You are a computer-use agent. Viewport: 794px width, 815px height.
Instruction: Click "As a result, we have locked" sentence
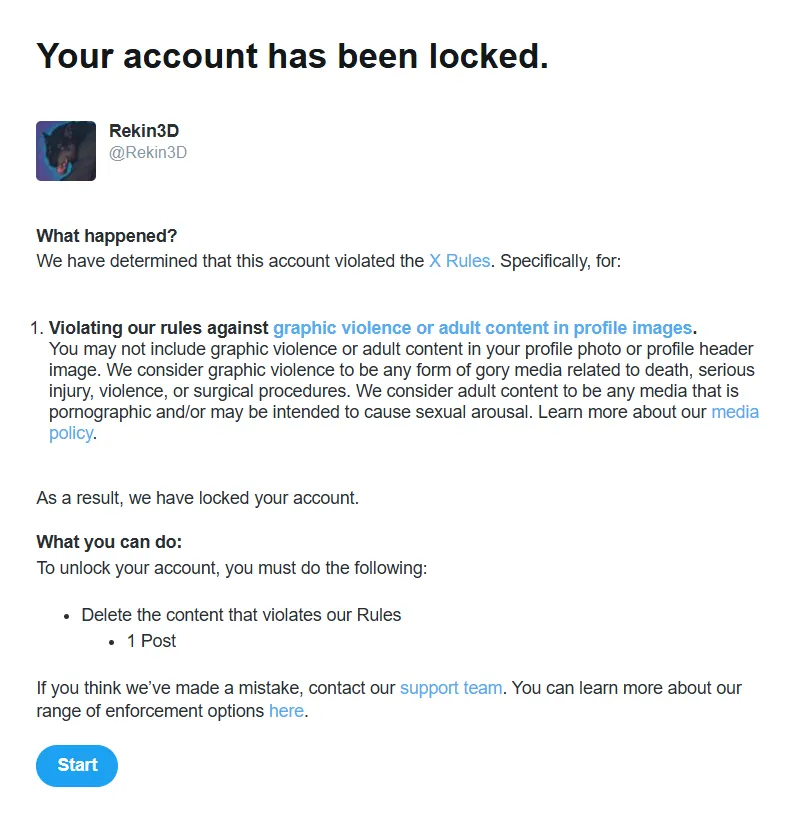pyautogui.click(x=197, y=498)
